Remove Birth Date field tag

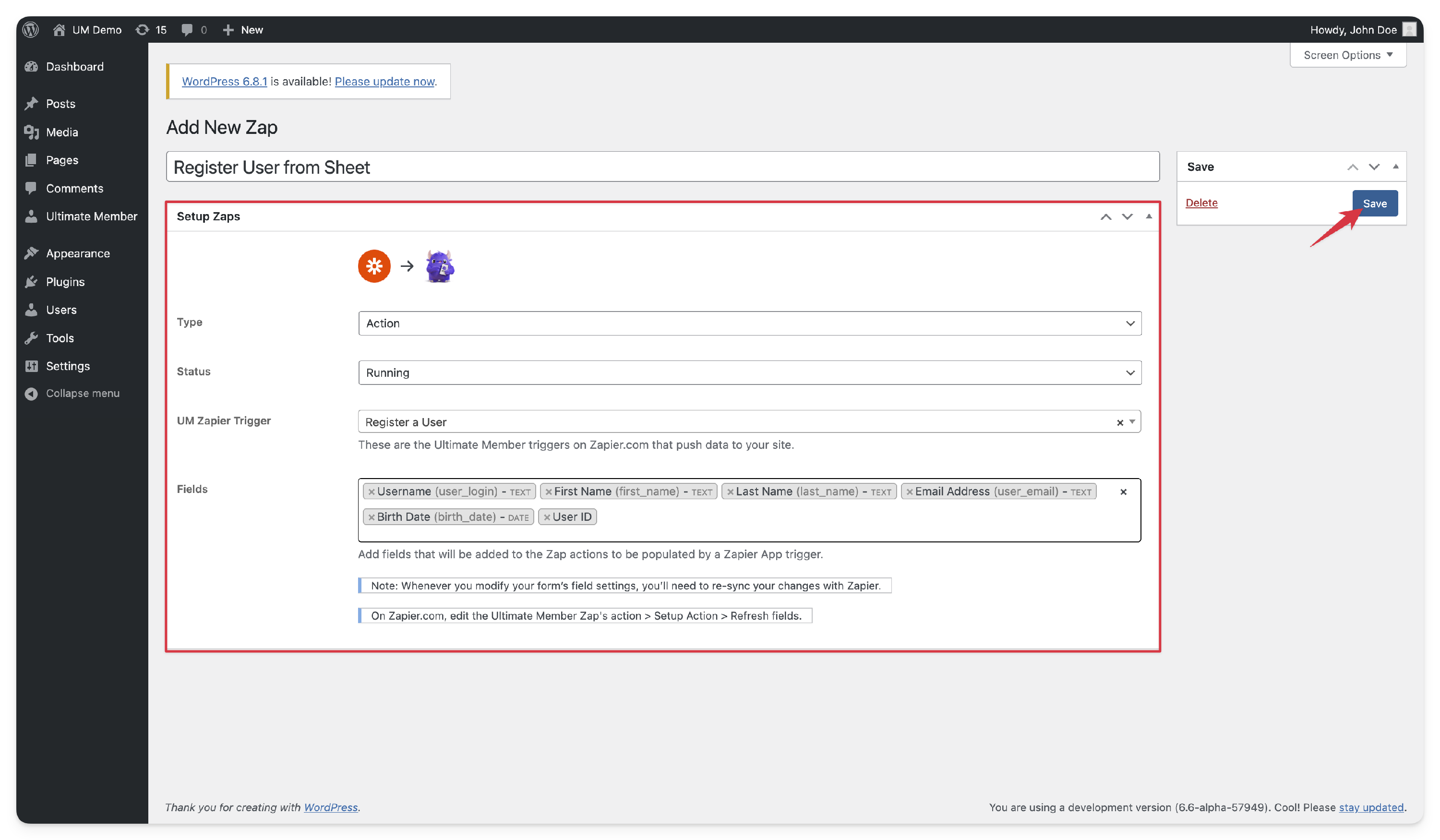pos(372,517)
